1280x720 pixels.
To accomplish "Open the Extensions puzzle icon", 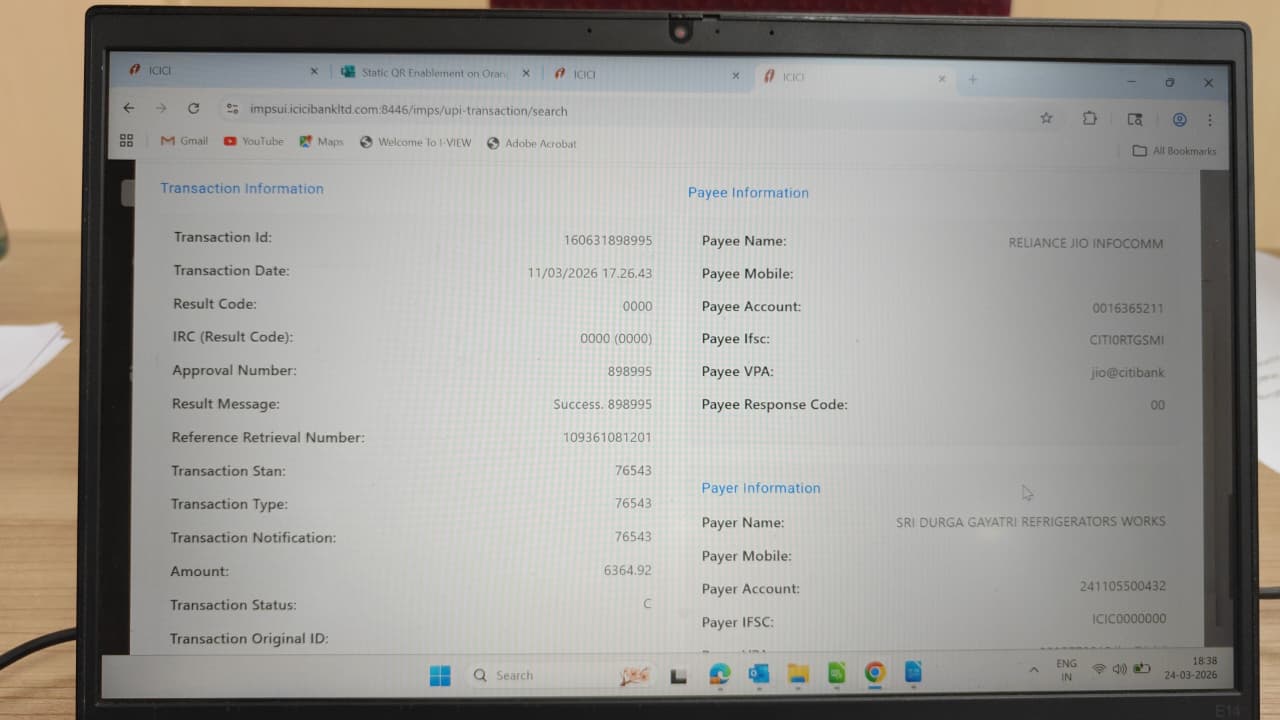I will (1090, 118).
